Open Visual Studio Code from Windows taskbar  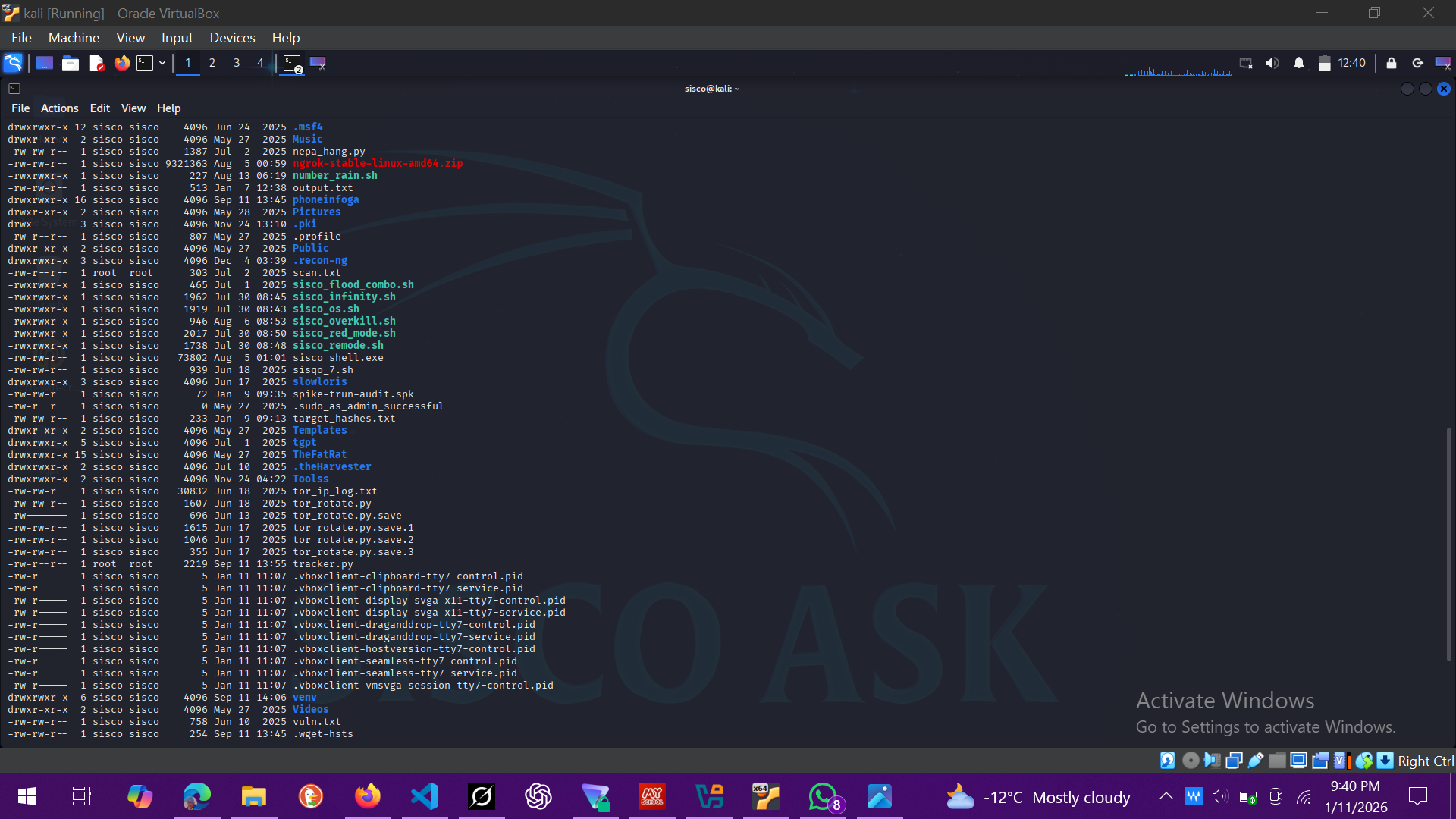click(425, 796)
